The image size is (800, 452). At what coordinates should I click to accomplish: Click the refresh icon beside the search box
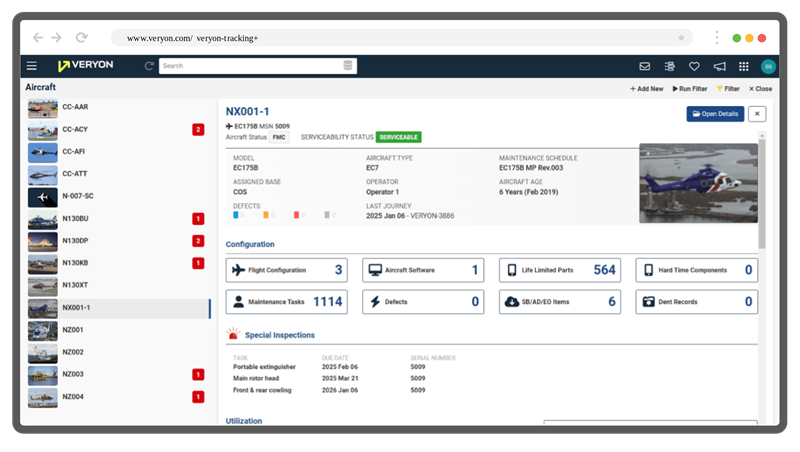pyautogui.click(x=149, y=66)
